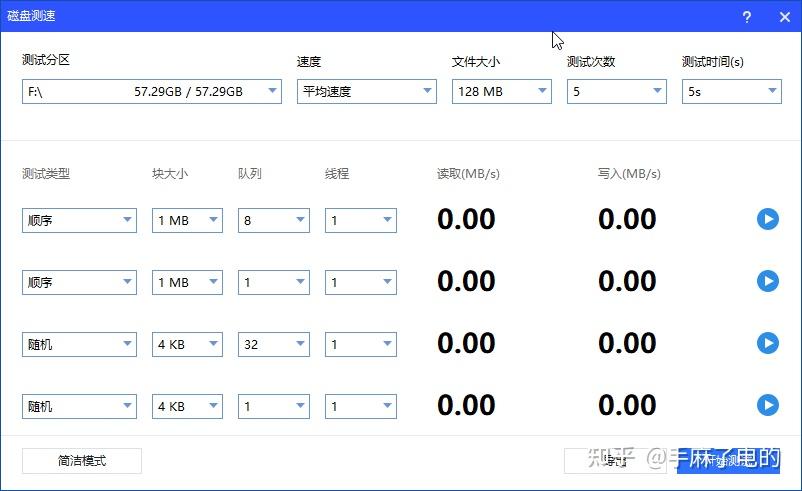Click first row read speed 0.00
802x491 pixels.
[466, 219]
